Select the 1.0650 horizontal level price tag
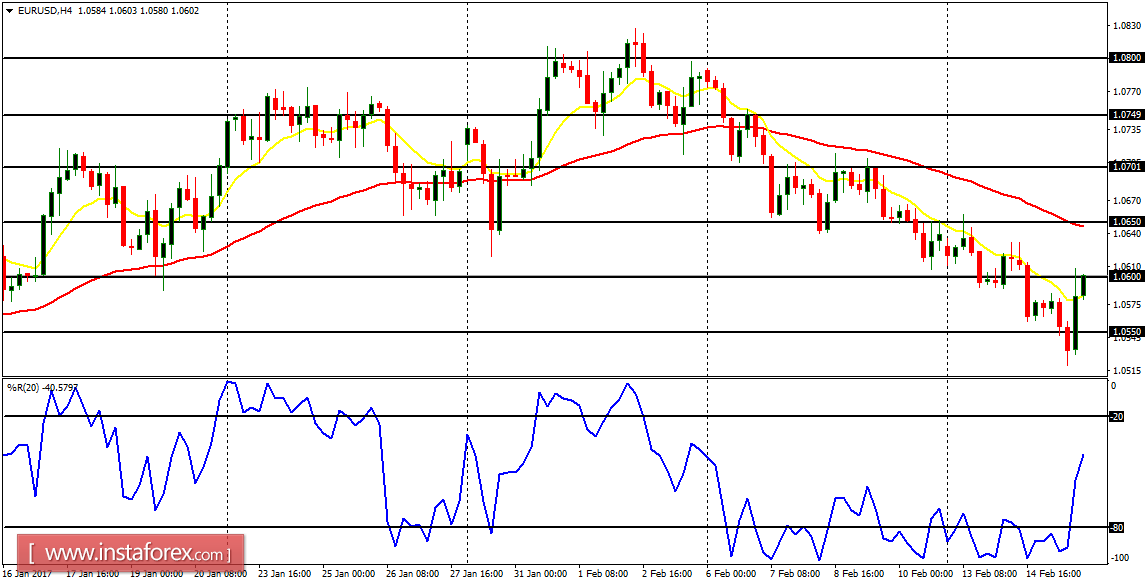1147x585 pixels. tap(1125, 221)
